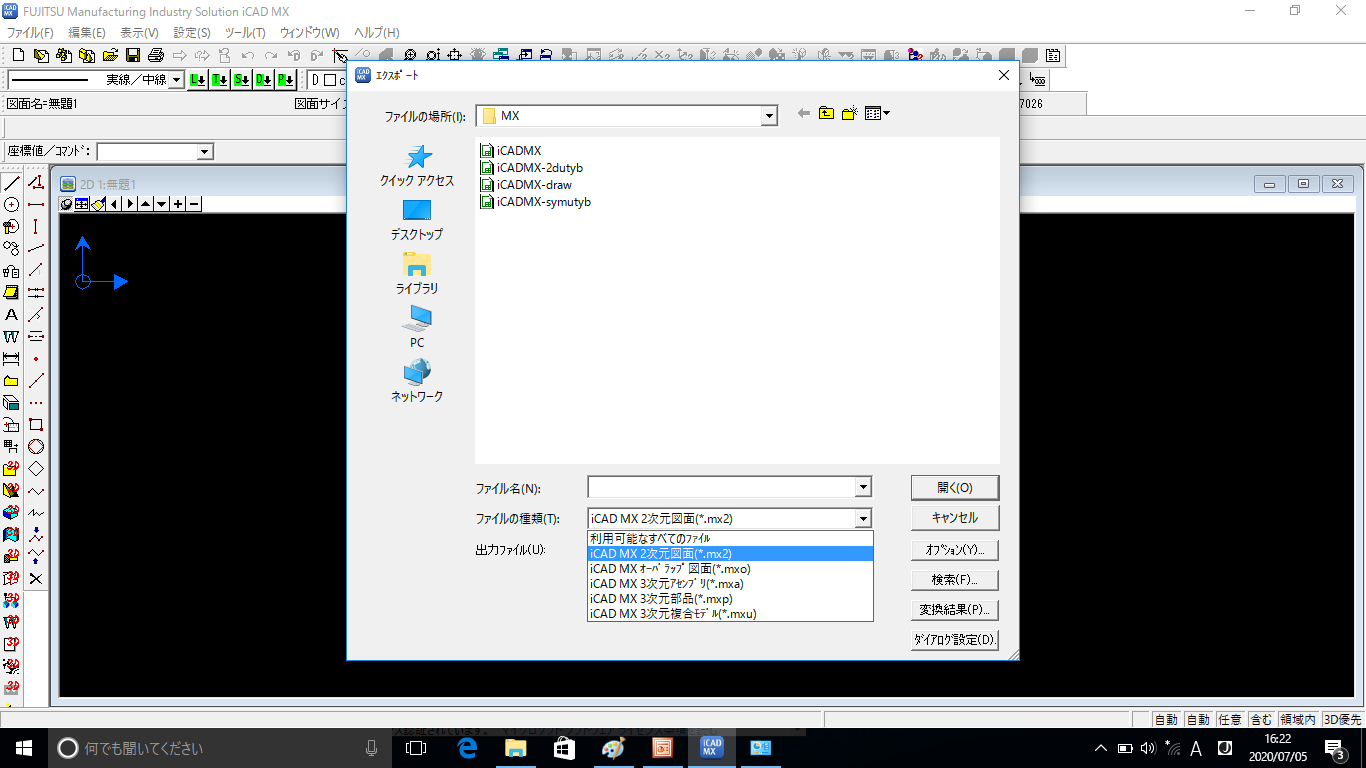Click the New file icon in the toolbar
1366x768 pixels.
18,55
